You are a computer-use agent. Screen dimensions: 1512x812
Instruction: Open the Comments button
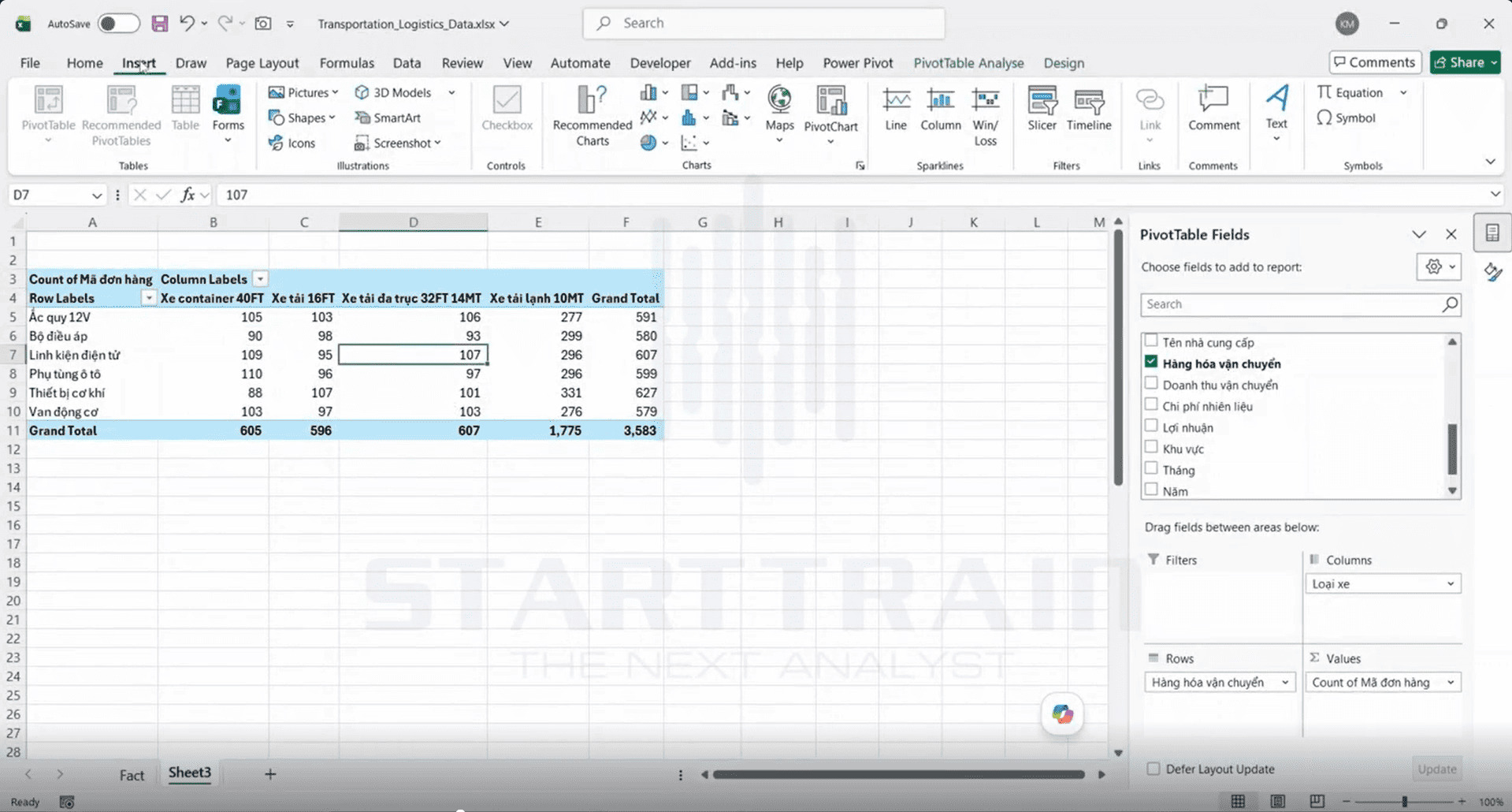(x=1375, y=62)
